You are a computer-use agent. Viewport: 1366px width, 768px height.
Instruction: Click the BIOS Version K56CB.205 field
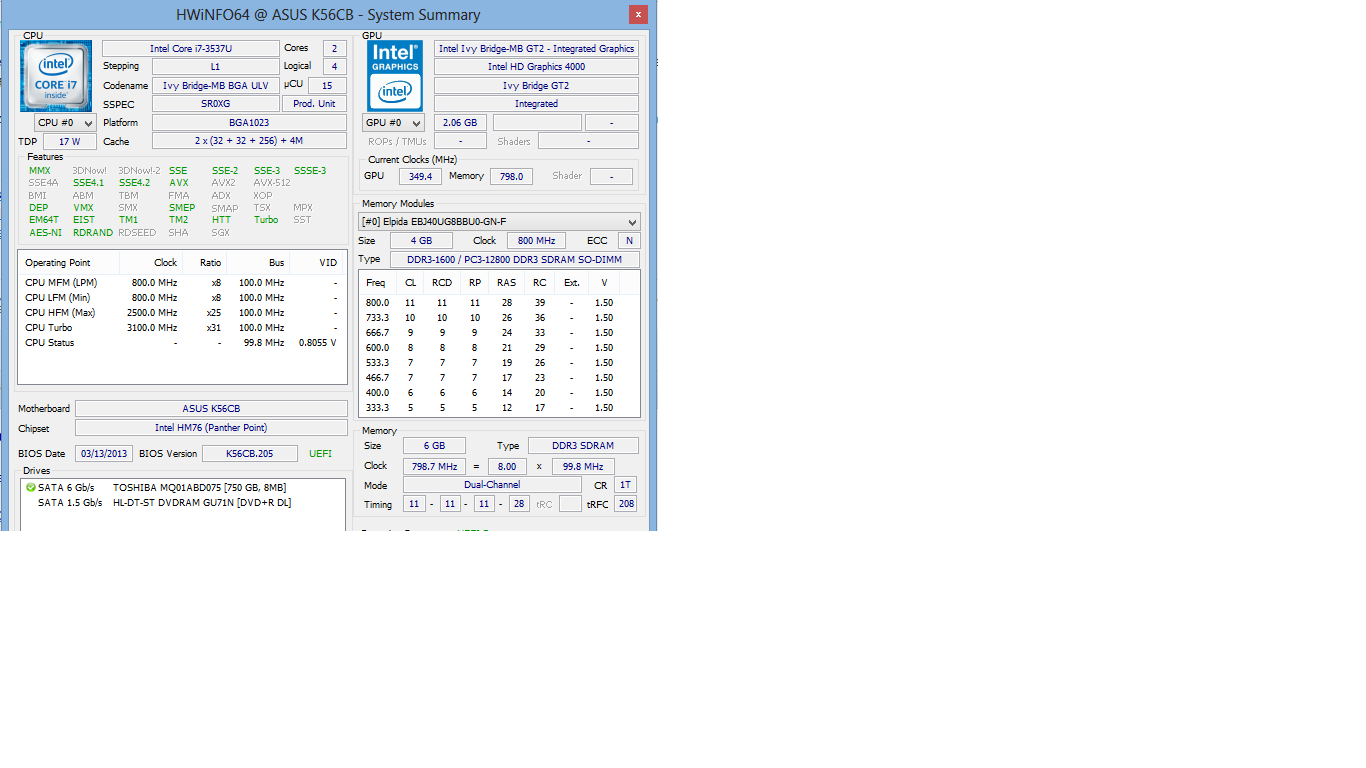[250, 453]
